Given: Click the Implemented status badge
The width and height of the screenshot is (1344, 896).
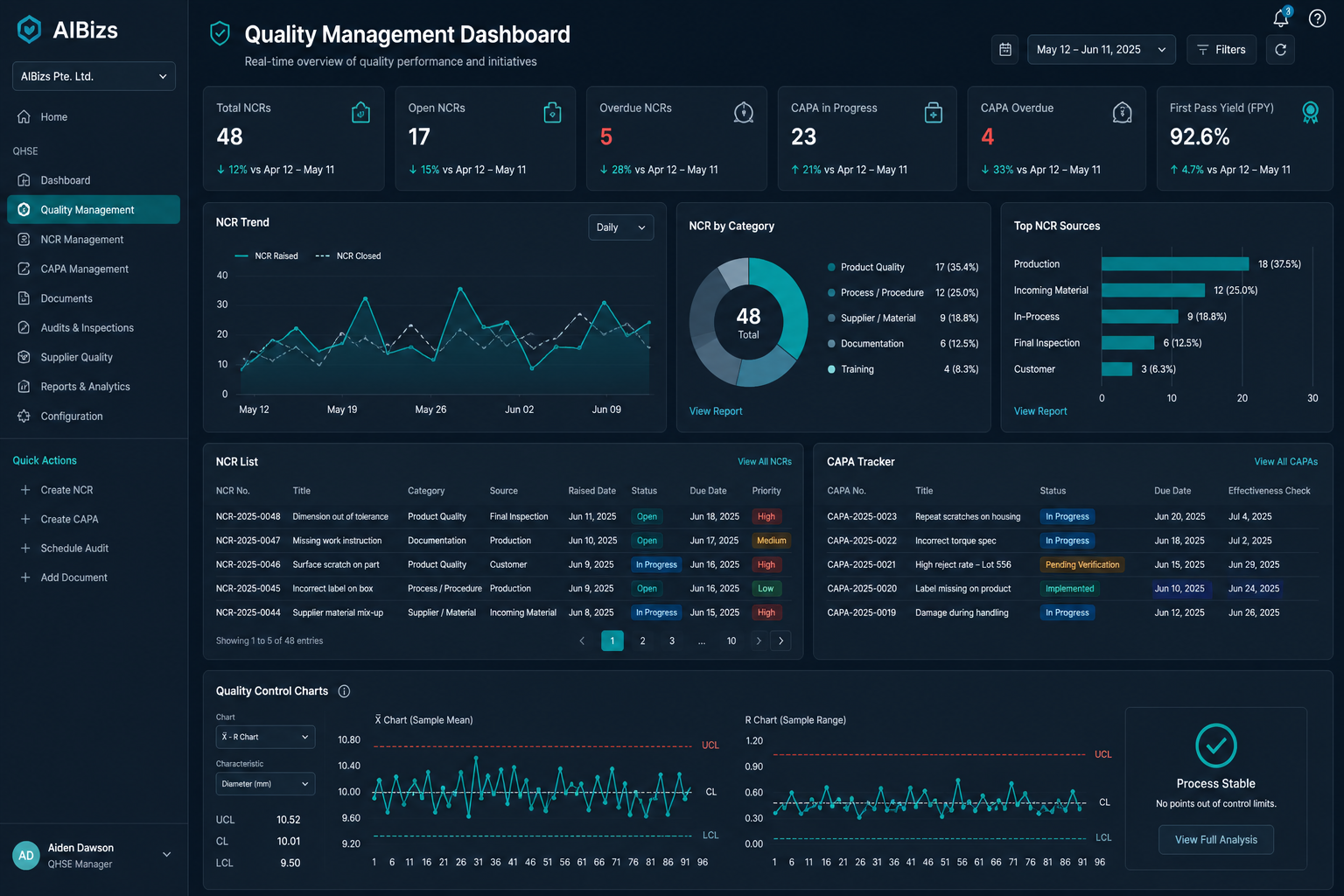Looking at the screenshot, I should (1069, 589).
